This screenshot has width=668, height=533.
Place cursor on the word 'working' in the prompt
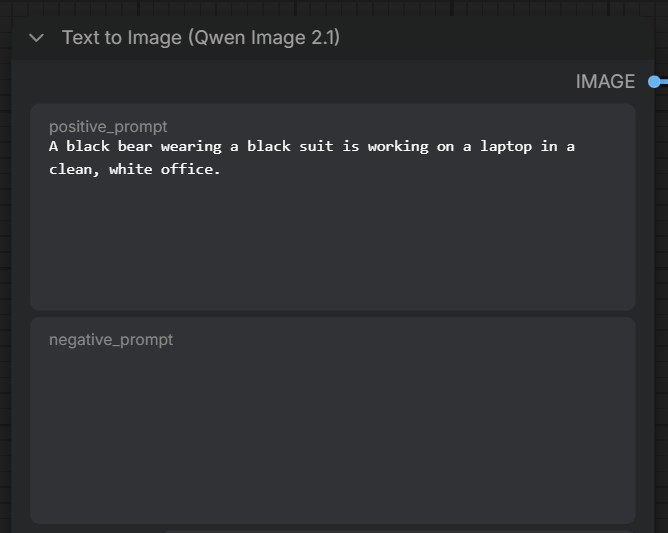click(x=398, y=147)
